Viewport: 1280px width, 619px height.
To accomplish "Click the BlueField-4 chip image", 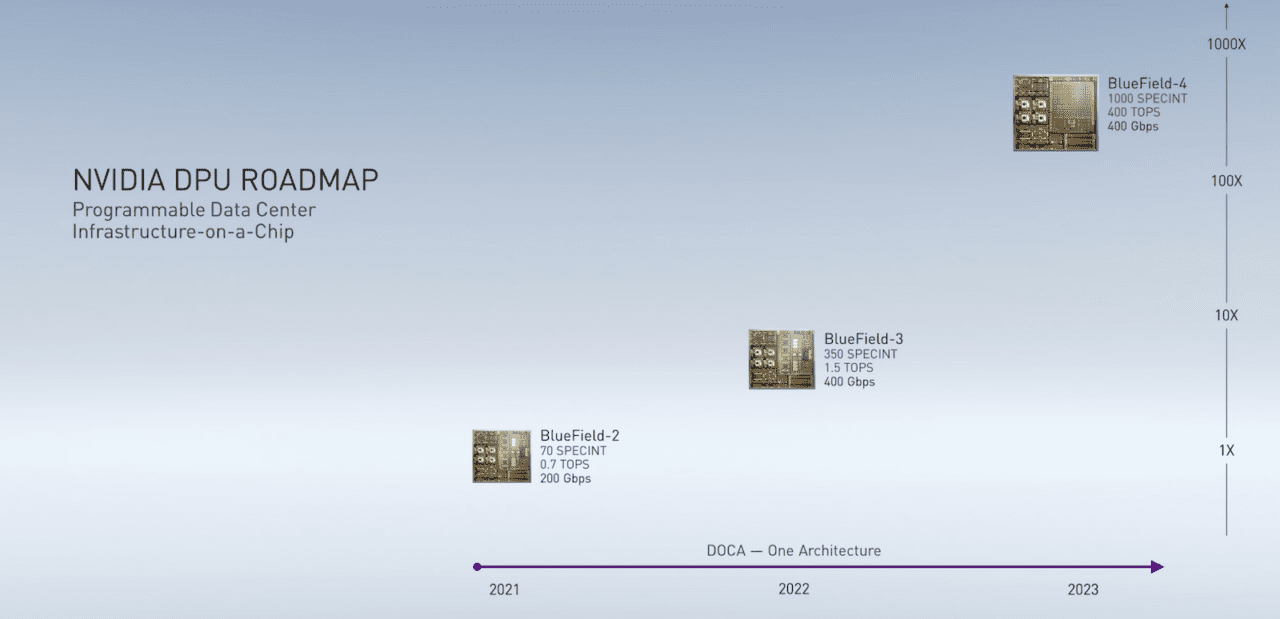I will [x=1056, y=113].
